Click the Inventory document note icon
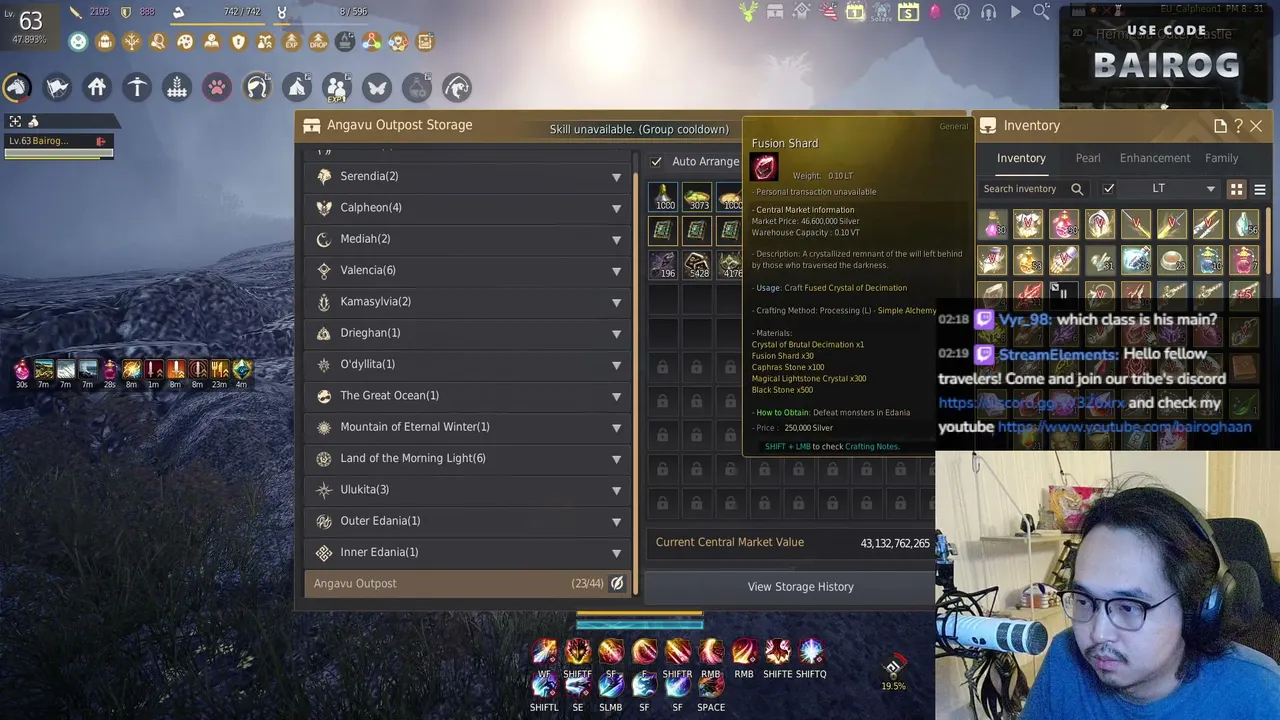 tap(1220, 126)
